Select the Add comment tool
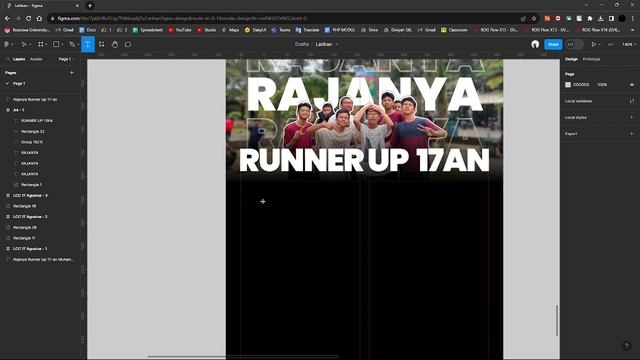This screenshot has height=360, width=640. [128, 44]
